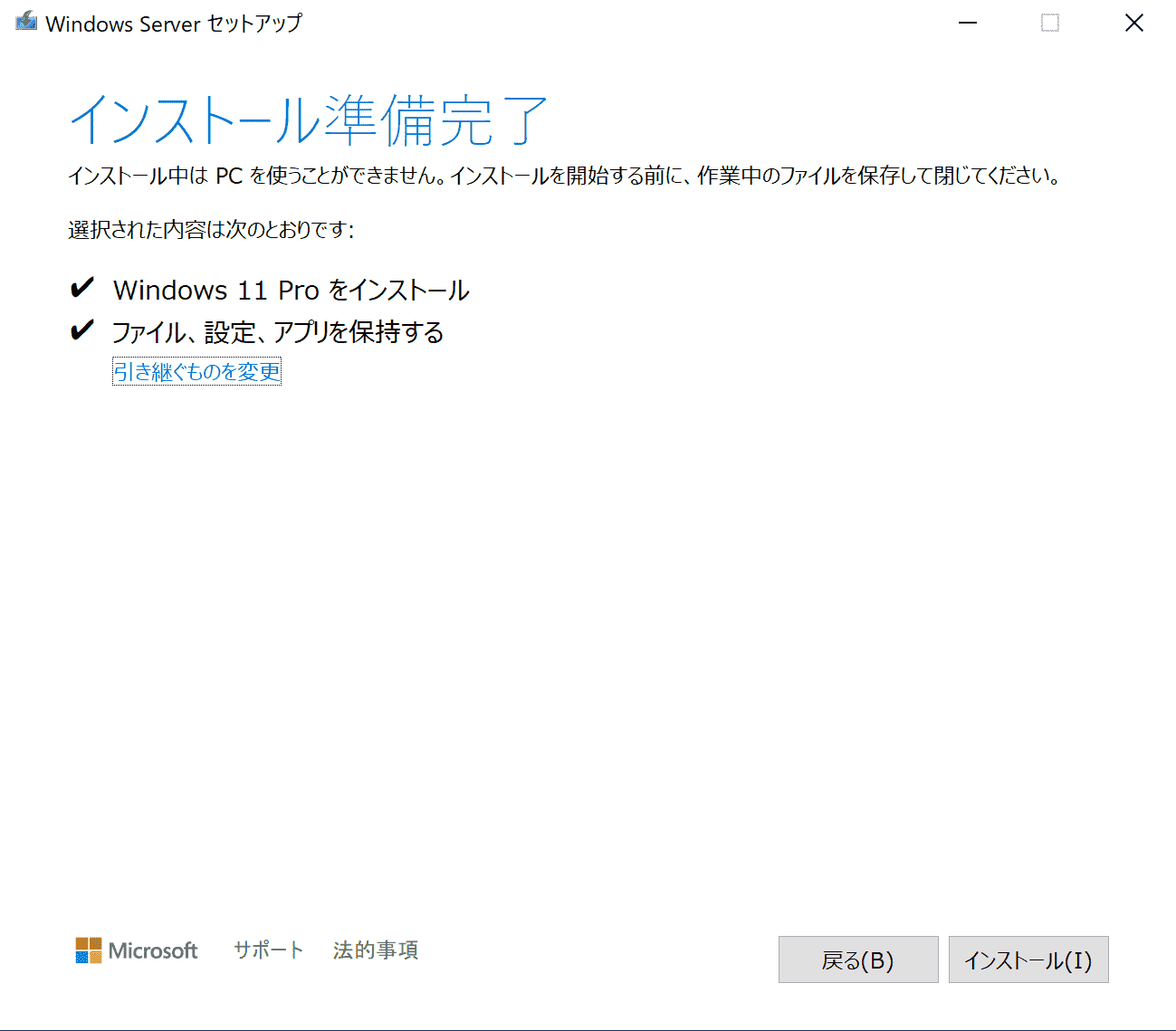The image size is (1176, 1031).
Task: Click the disabled maximize button
Action: click(1050, 23)
